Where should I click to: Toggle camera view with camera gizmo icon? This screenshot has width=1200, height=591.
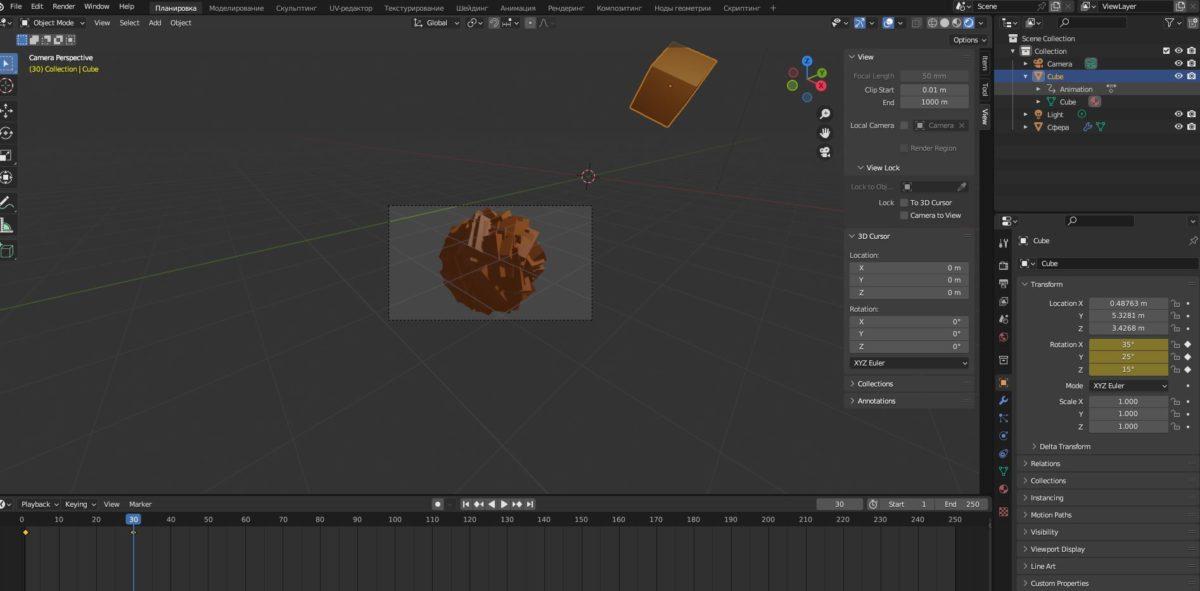click(825, 152)
